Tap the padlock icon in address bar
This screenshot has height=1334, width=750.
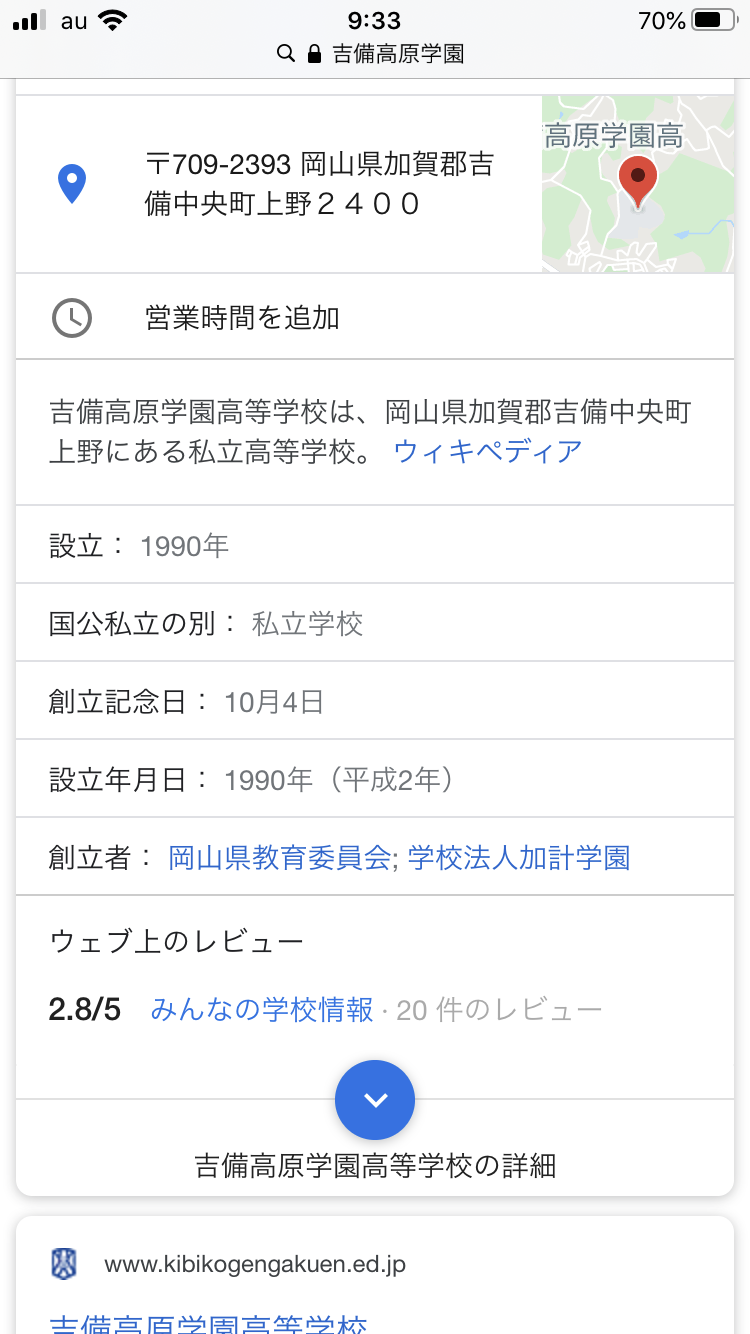pos(314,53)
